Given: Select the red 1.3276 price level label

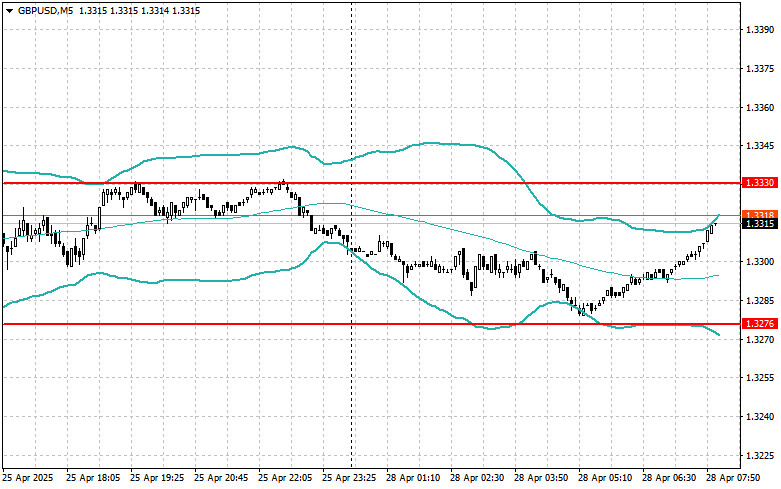Looking at the screenshot, I should (x=759, y=324).
